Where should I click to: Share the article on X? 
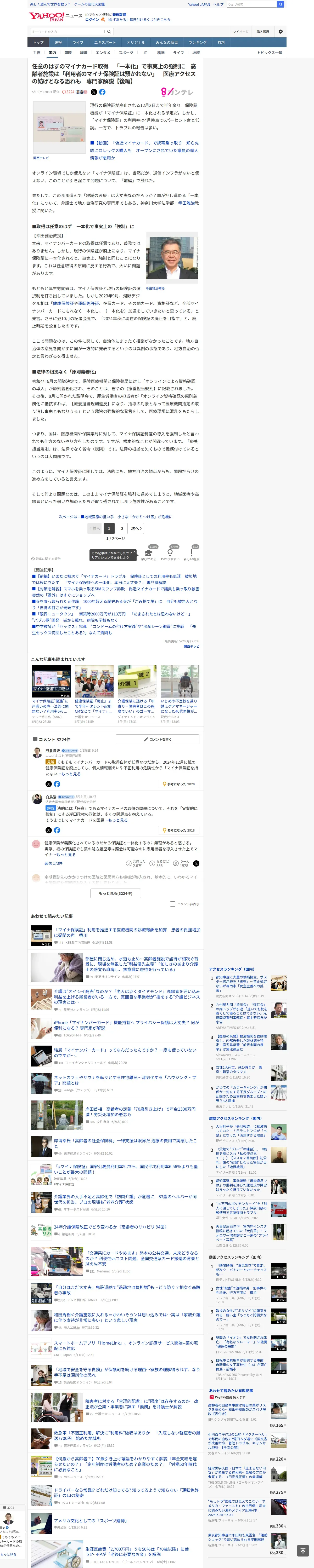coord(94,92)
